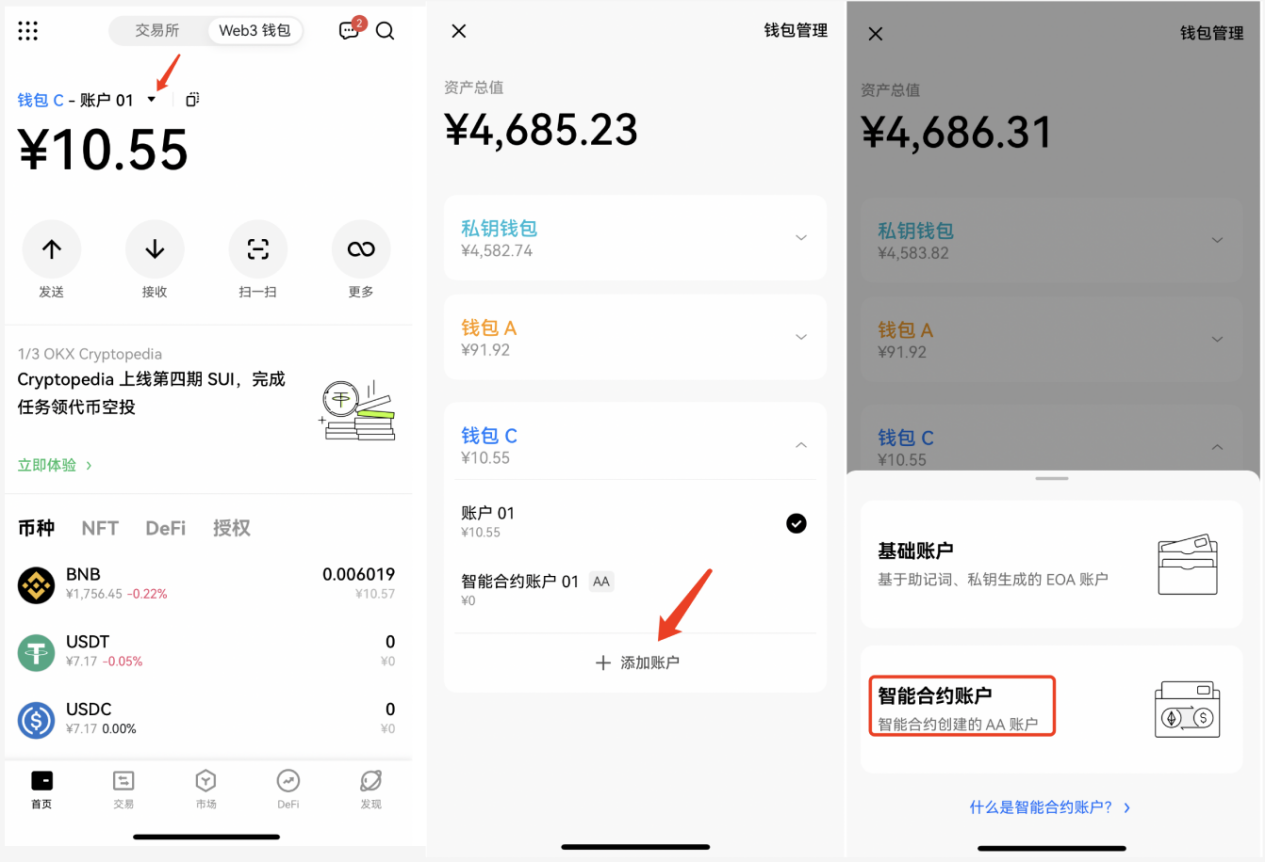The width and height of the screenshot is (1265, 862).
Task: Open the 钱包 C account dropdown arrow
Action: [153, 99]
